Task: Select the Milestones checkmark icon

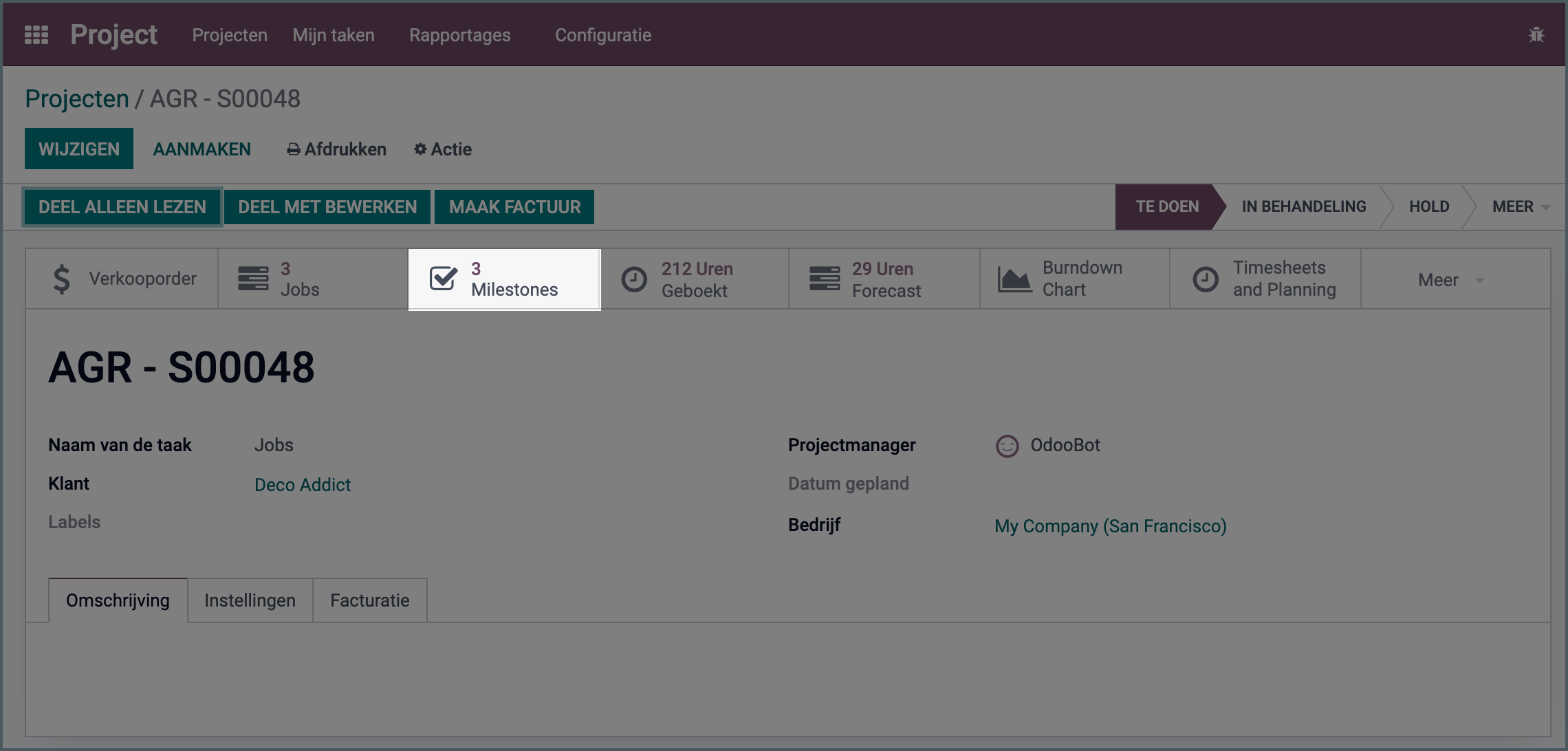Action: (444, 279)
